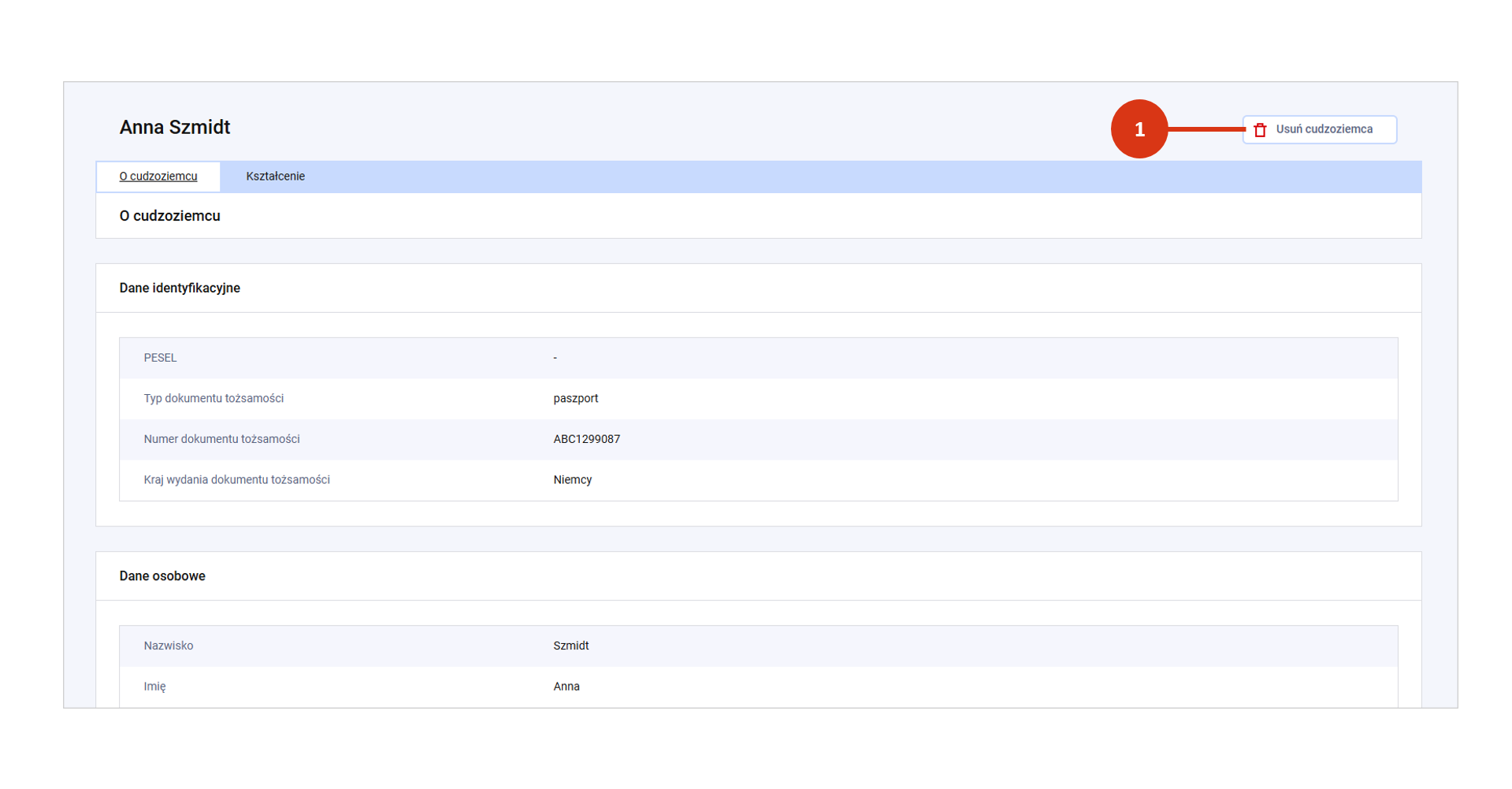The height and width of the screenshot is (789, 1512).
Task: Click the Typ dokumentu tożsamości label
Action: click(x=214, y=399)
